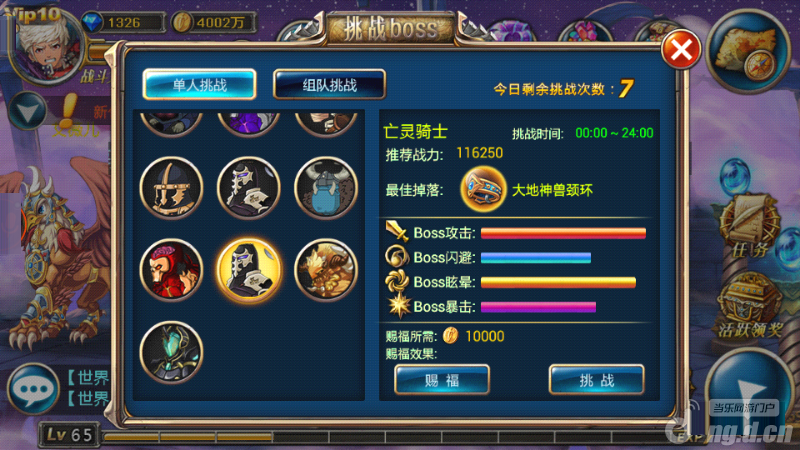Click the 挑战 challenge button
The width and height of the screenshot is (800, 450).
(x=596, y=380)
